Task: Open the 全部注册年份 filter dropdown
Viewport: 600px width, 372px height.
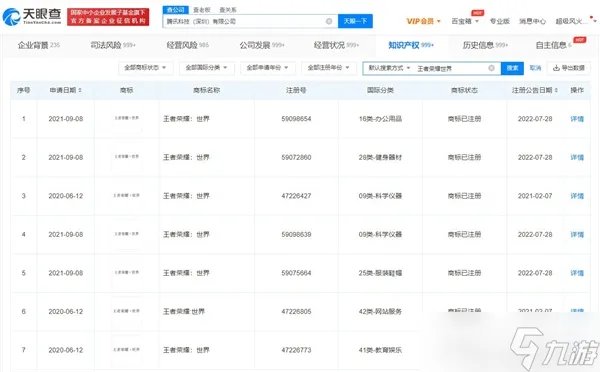Action: pyautogui.click(x=328, y=68)
